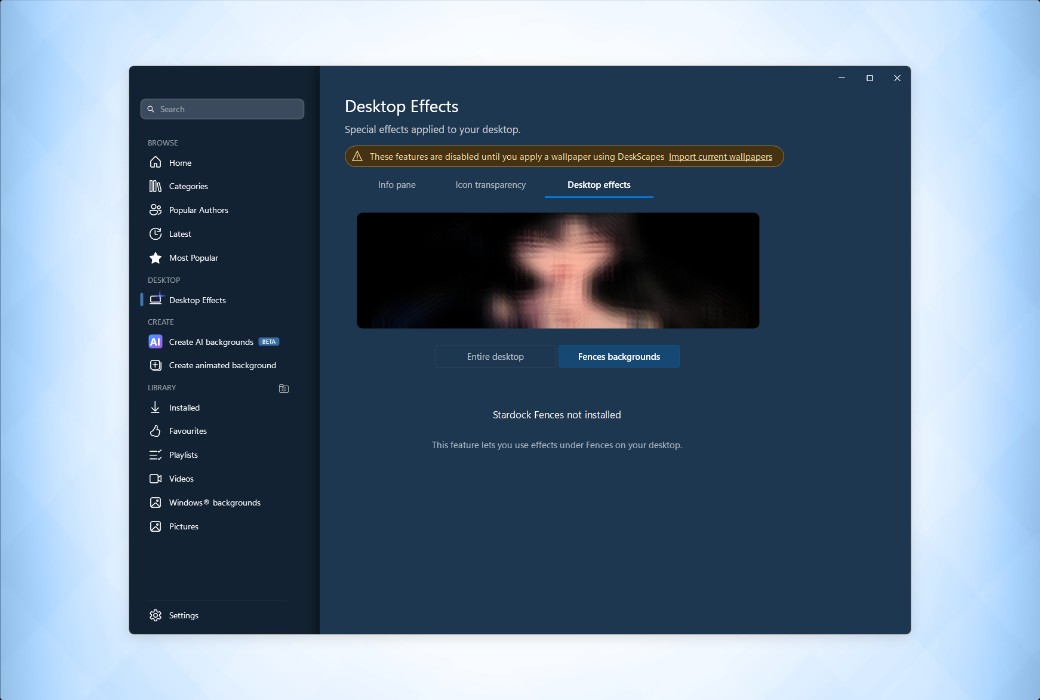Image resolution: width=1040 pixels, height=700 pixels.
Task: Open Most Popular label
Action: point(193,258)
